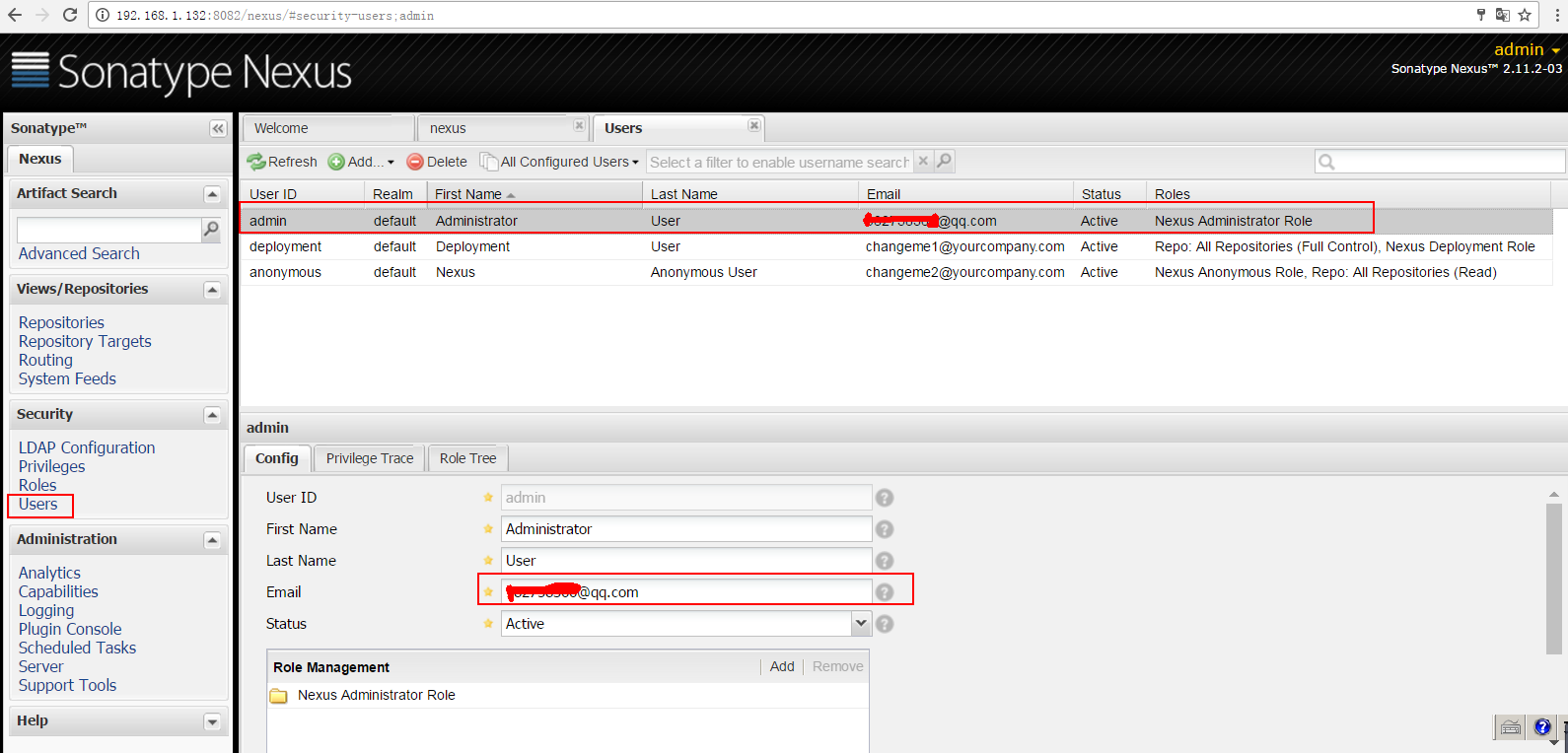The height and width of the screenshot is (753, 1568).
Task: Click the top-right grid search field
Action: click(x=1440, y=162)
